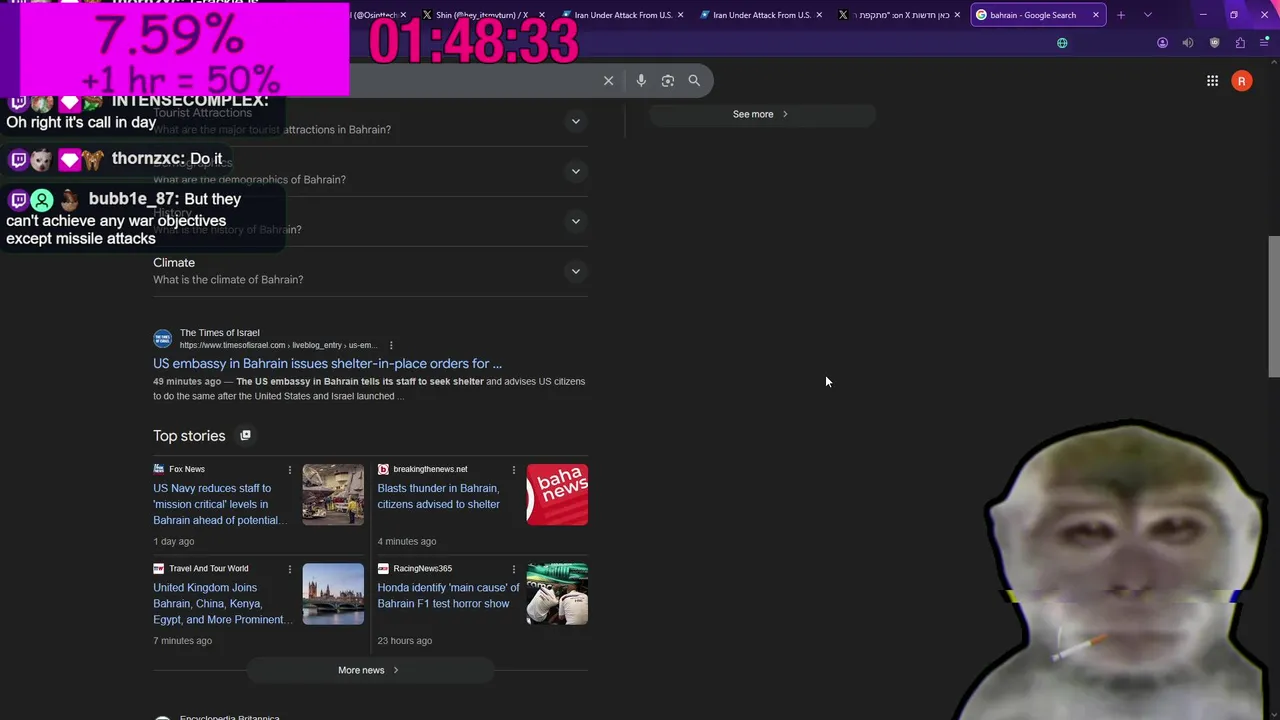Viewport: 1280px width, 720px height.
Task: Click the '7 minutes ago' timestamp
Action: tap(182, 641)
